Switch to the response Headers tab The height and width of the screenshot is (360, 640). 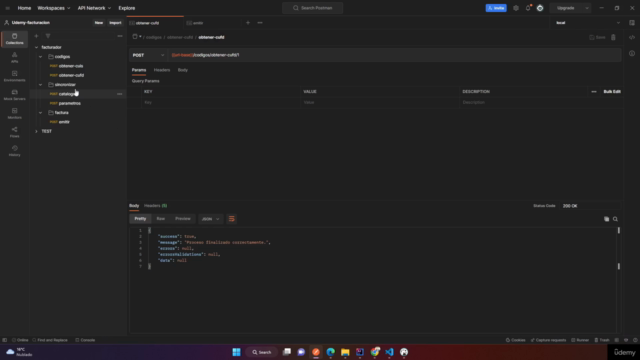pyautogui.click(x=155, y=206)
